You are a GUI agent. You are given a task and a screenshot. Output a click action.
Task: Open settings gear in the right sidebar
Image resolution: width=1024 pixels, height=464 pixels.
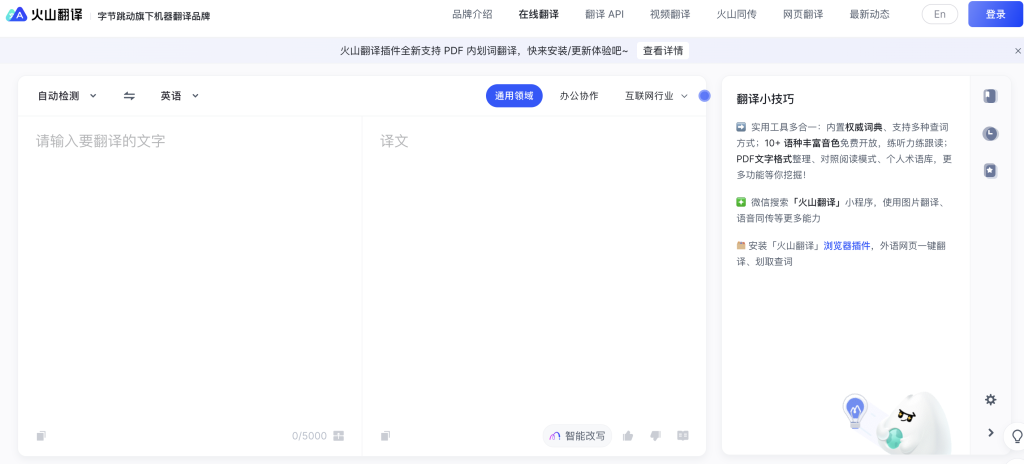(991, 399)
